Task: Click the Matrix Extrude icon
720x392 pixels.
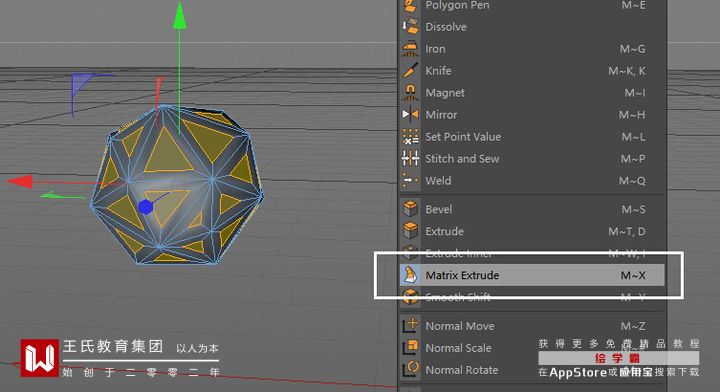Action: (x=410, y=275)
